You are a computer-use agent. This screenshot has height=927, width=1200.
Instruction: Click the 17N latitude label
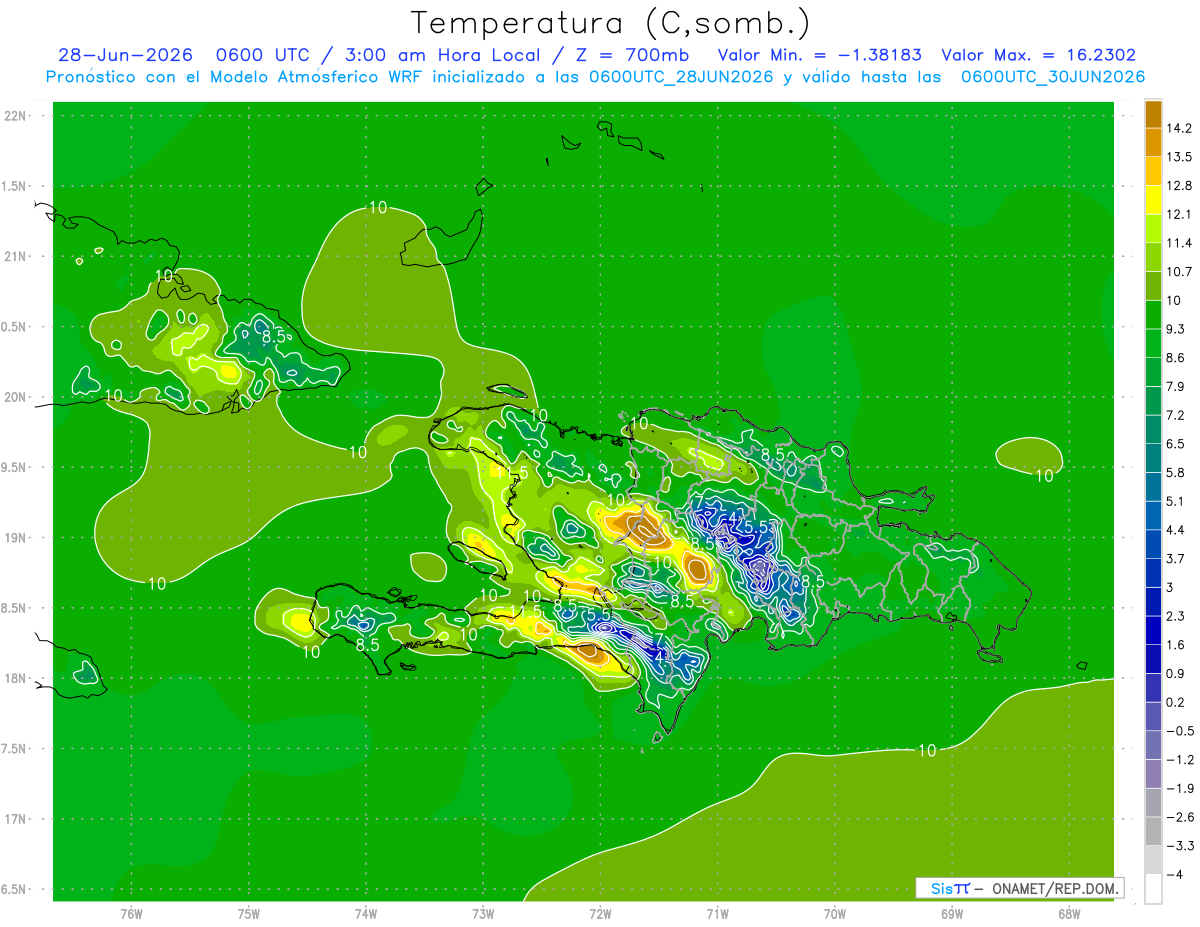click(14, 819)
